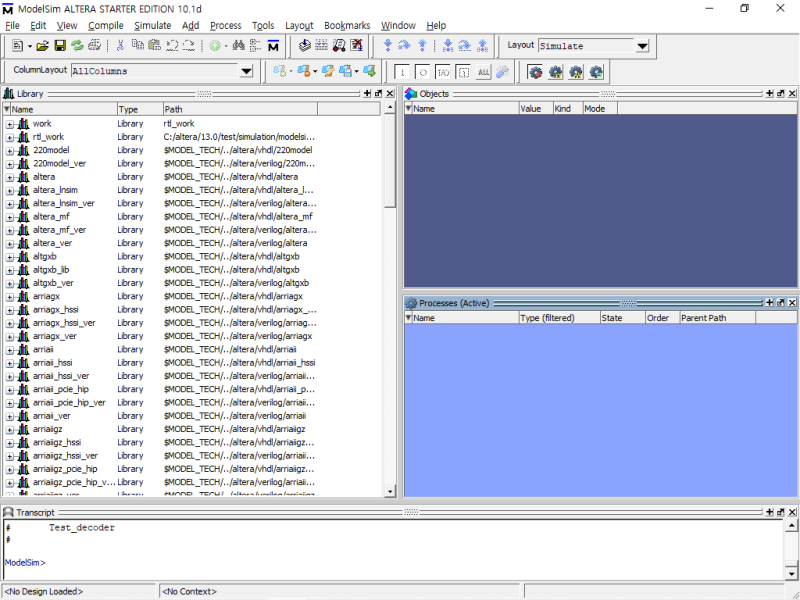Screen dimensions: 800x600
Task: Click the Find binoculars icon
Action: 238,45
